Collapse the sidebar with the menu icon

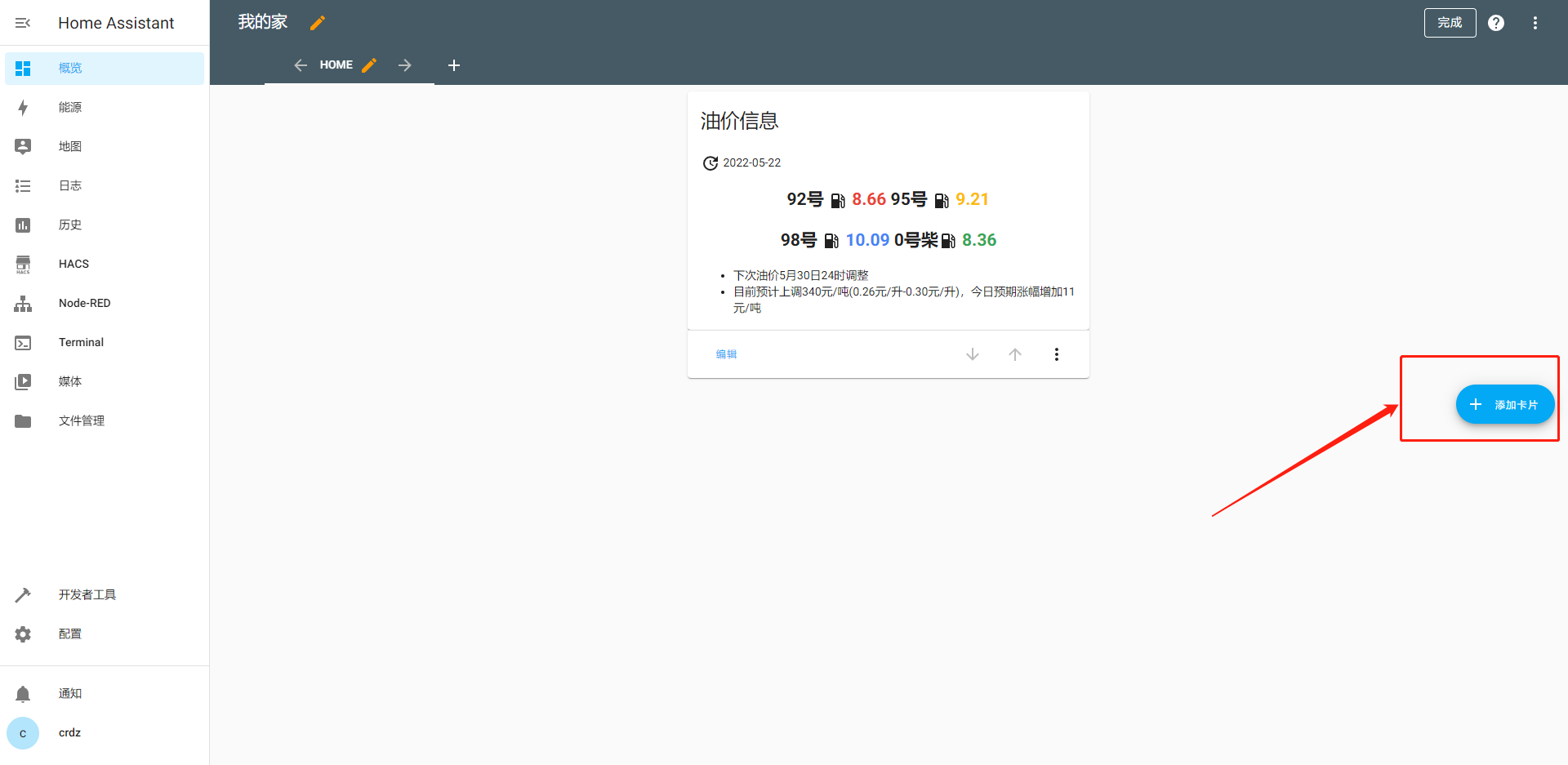[x=23, y=23]
